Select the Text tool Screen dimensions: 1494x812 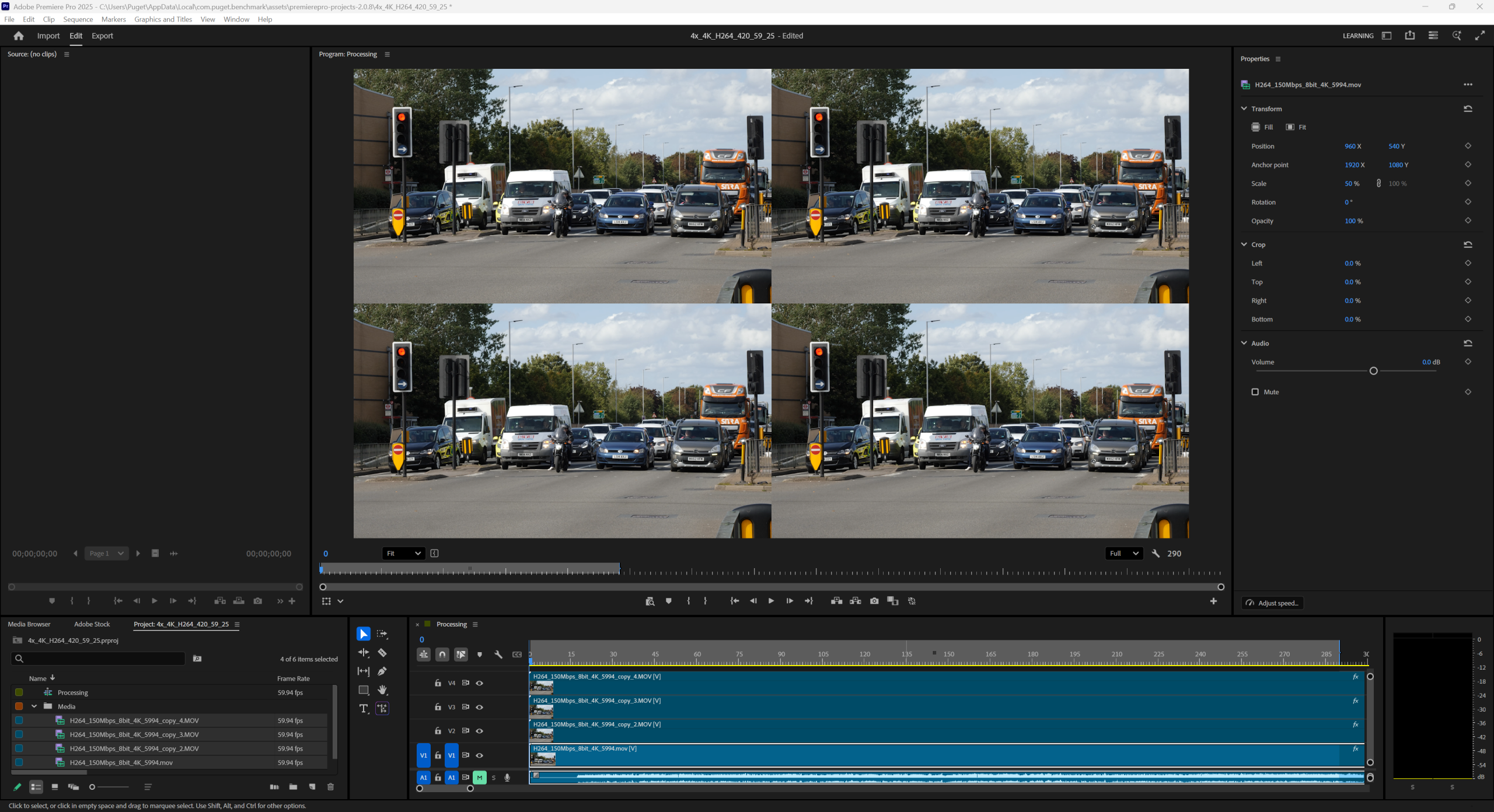[x=364, y=709]
